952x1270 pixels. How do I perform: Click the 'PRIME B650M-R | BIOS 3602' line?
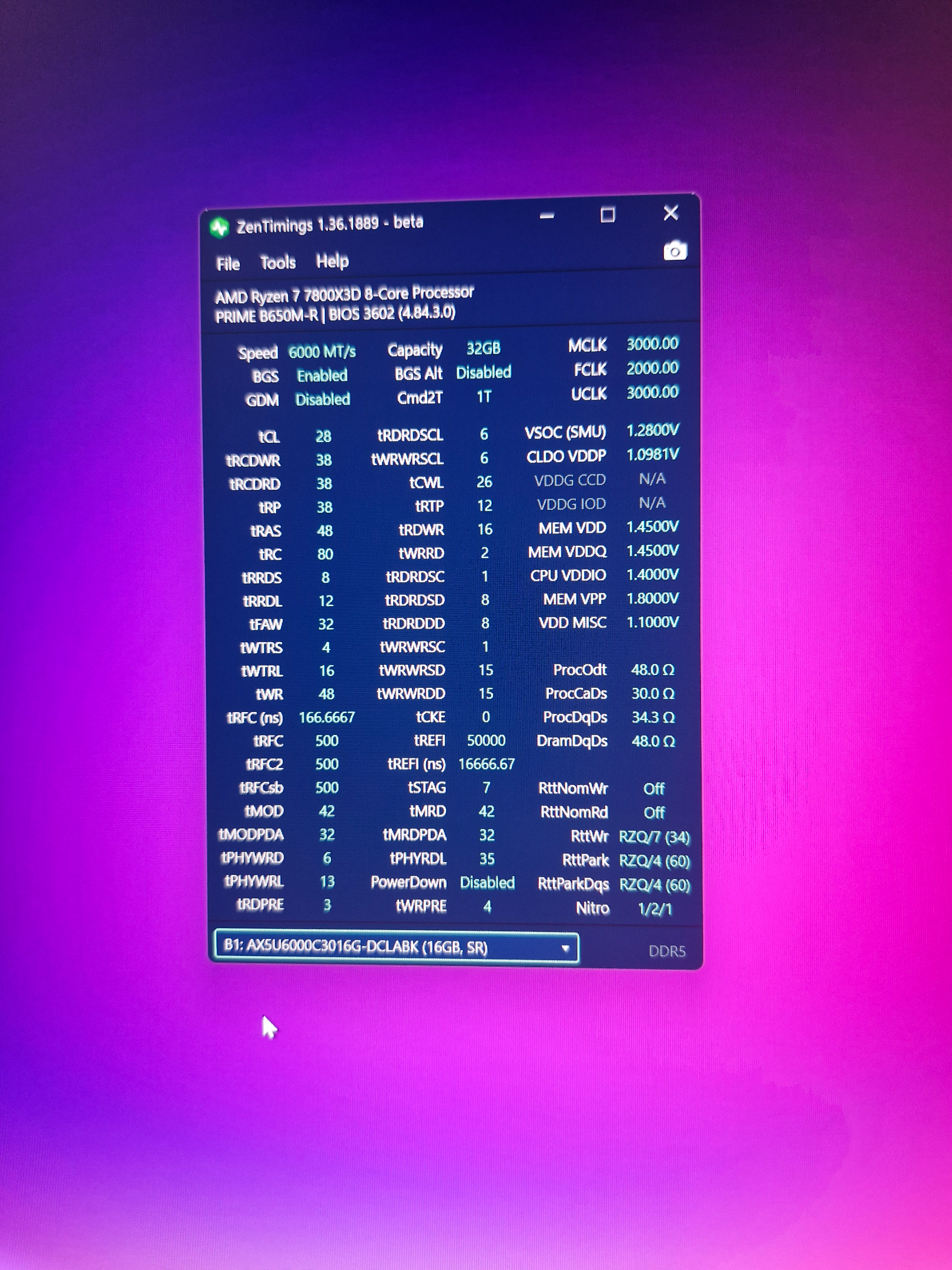[335, 315]
